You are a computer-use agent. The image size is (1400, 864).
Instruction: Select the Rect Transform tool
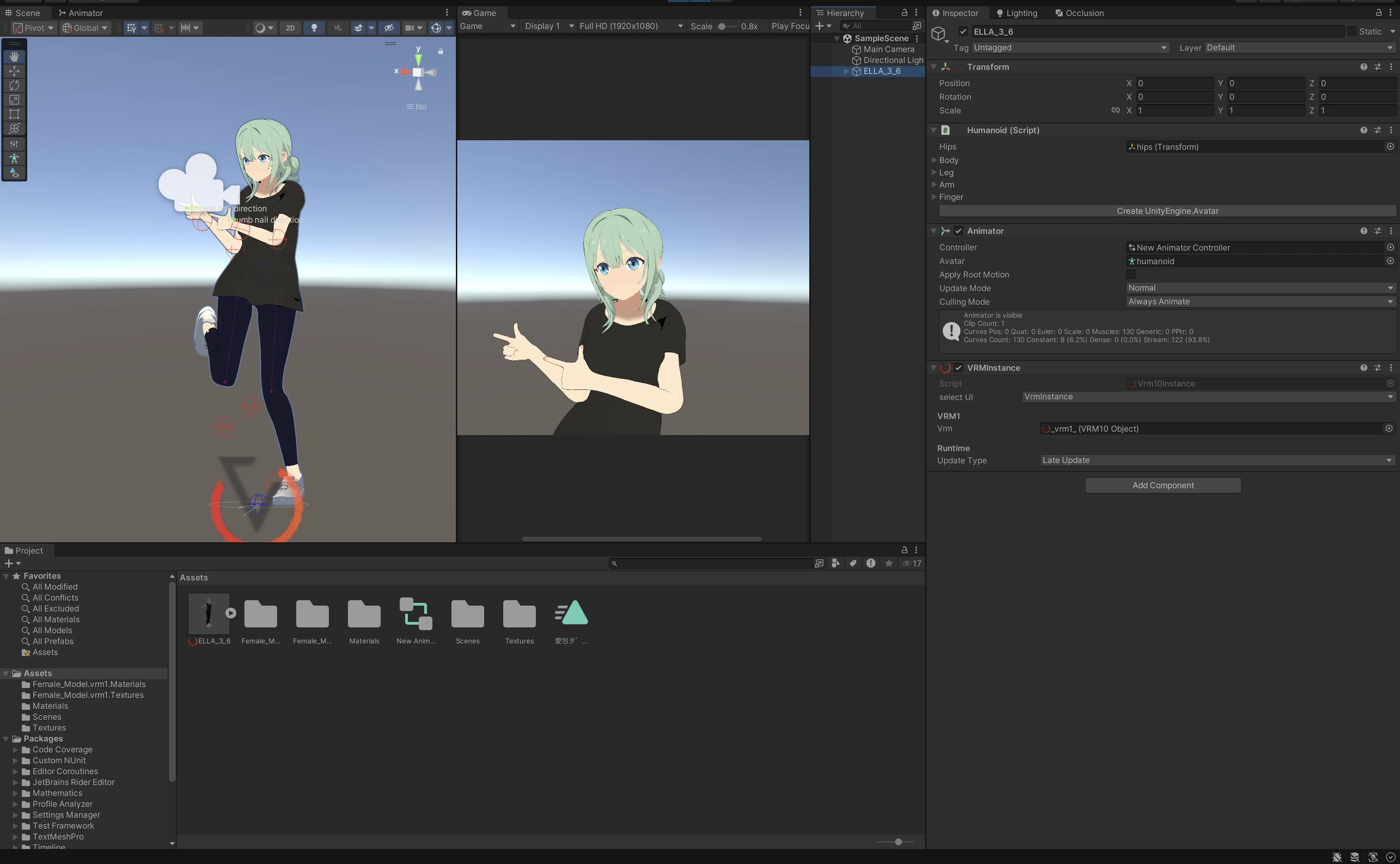point(14,114)
